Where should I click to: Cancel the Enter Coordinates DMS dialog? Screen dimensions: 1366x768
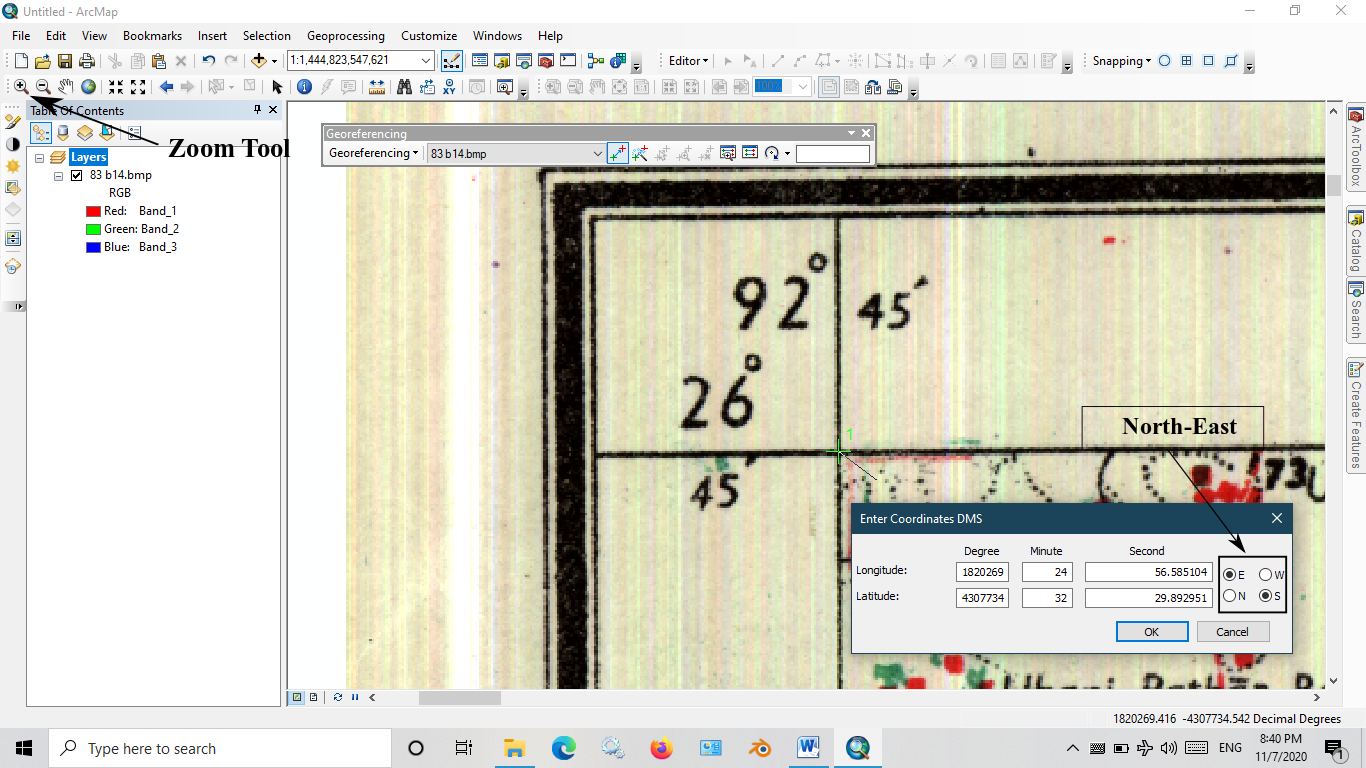pos(1233,631)
